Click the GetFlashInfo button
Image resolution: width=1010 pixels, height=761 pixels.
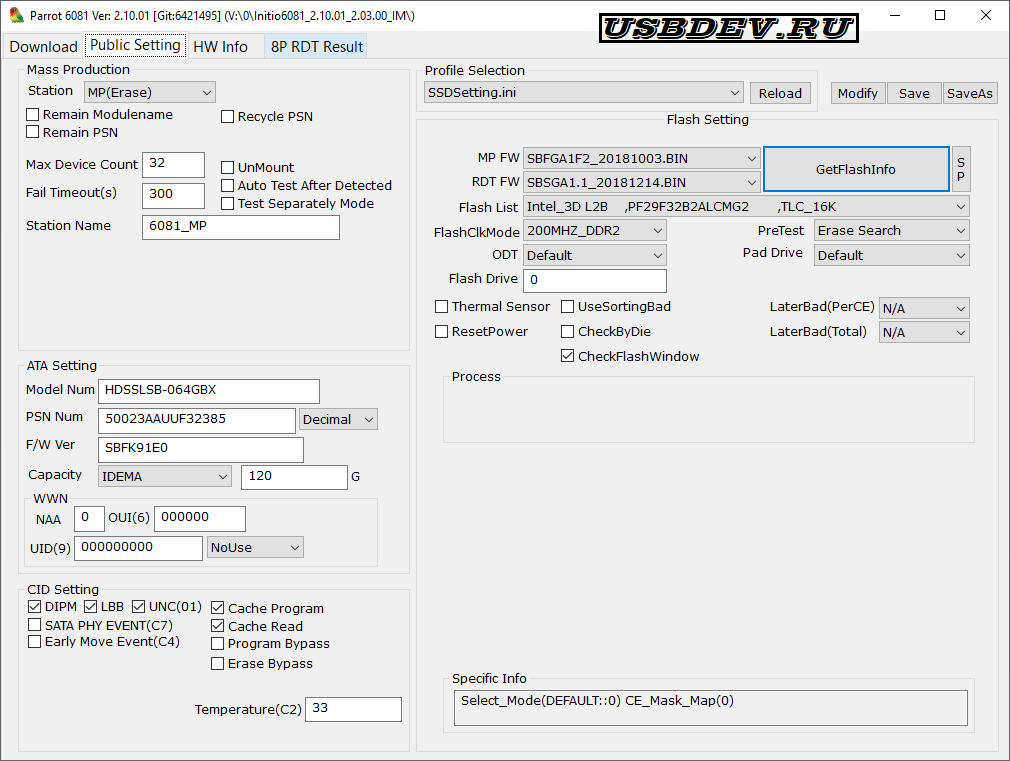pos(856,169)
